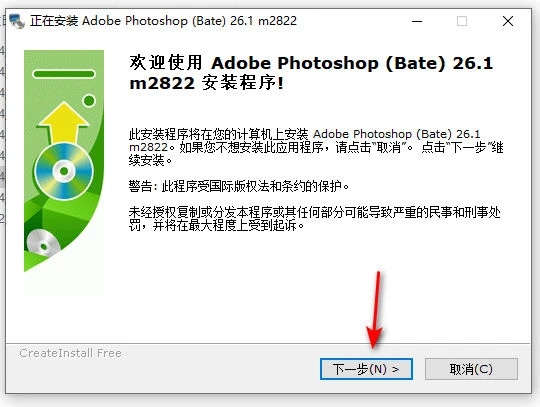The width and height of the screenshot is (540, 407).
Task: Click the 未经授权复制 legal notice paragraph
Action: (314, 219)
